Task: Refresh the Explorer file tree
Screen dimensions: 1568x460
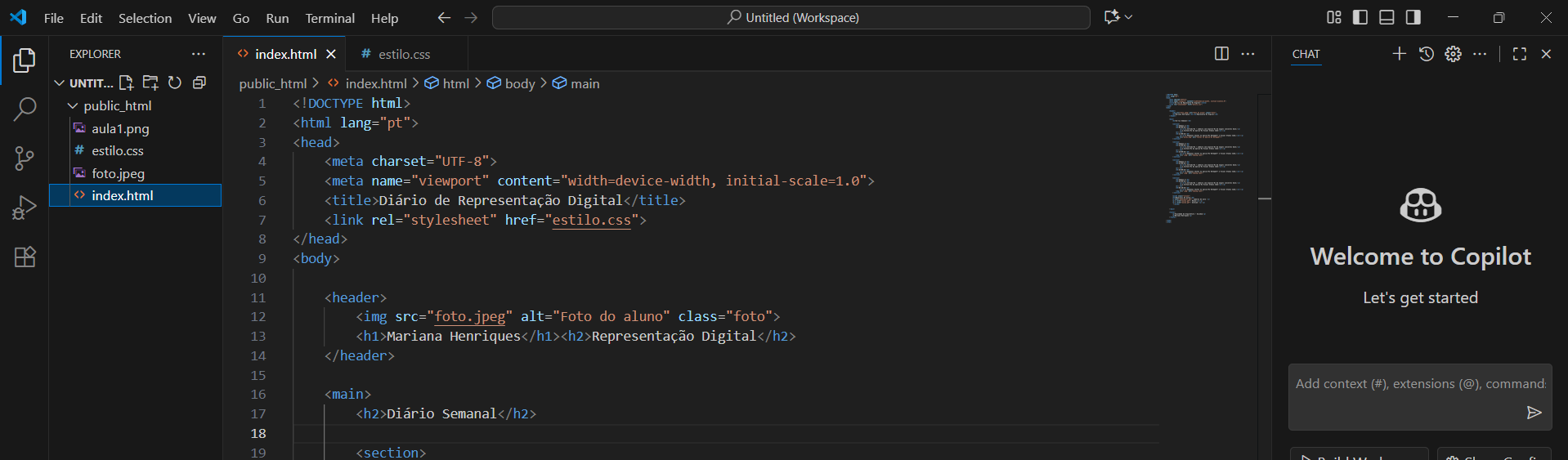Action: point(175,83)
